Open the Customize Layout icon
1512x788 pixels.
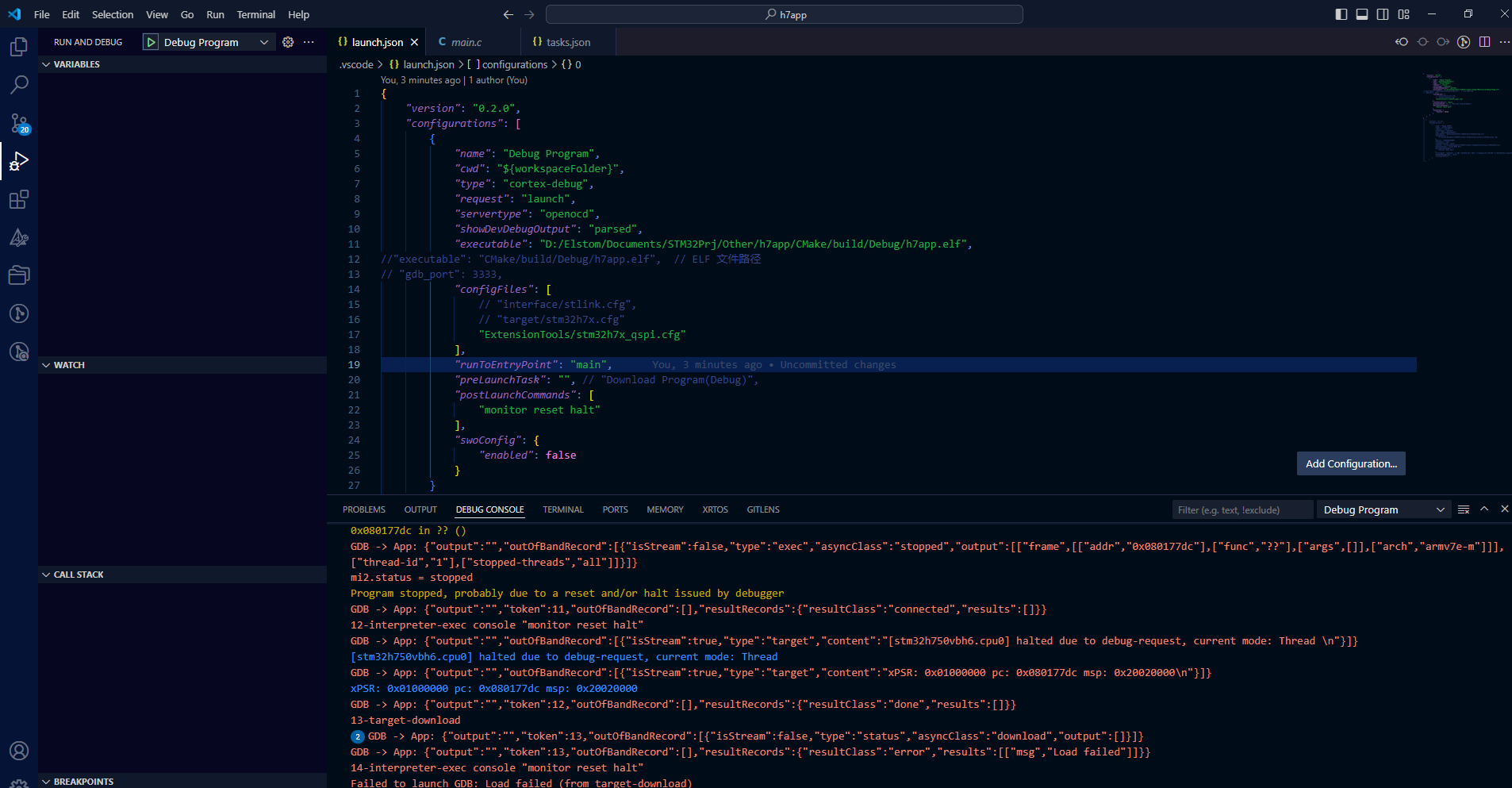click(x=1403, y=14)
